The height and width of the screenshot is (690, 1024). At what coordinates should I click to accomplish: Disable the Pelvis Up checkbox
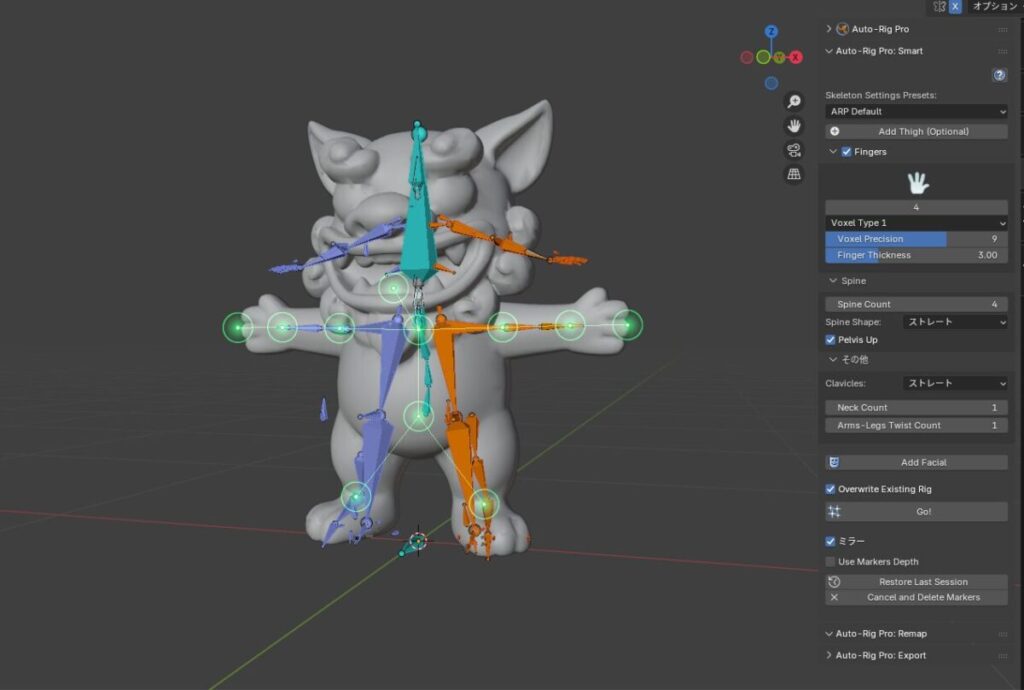(831, 340)
